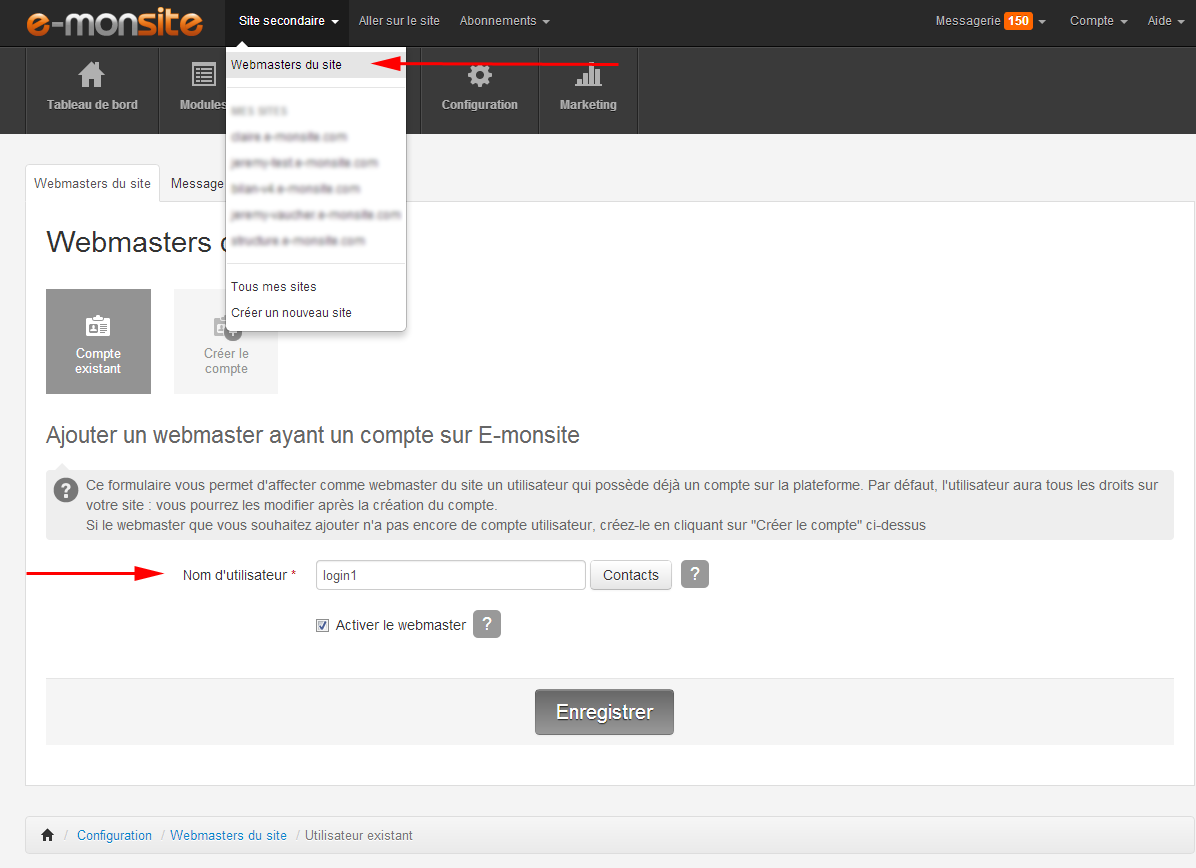Image resolution: width=1196 pixels, height=868 pixels.
Task: Click the breadcrumb home icon
Action: [x=47, y=835]
